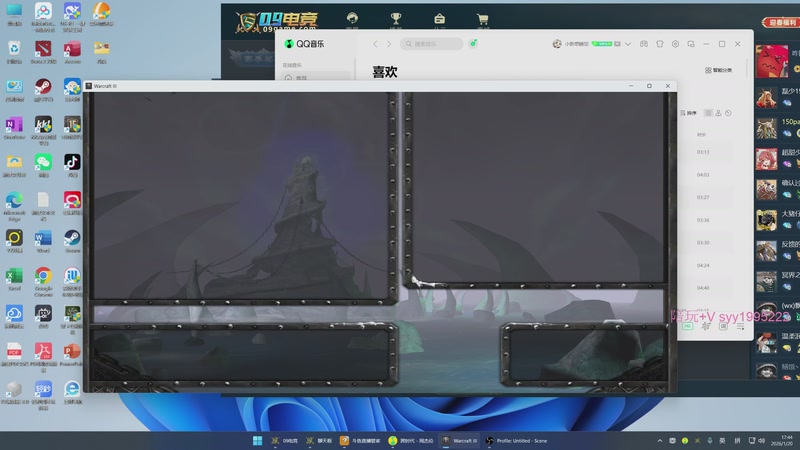Screen dimensions: 800x450
Task: Click the 09电竞 logo
Action: [278, 22]
